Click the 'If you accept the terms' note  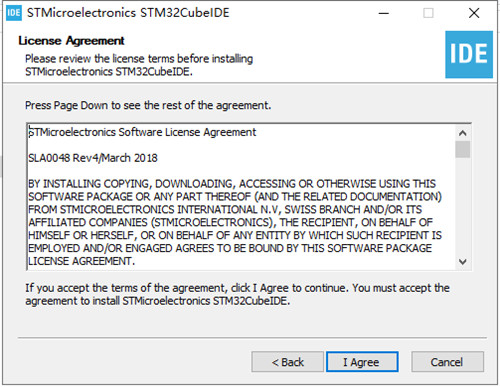[x=237, y=294]
